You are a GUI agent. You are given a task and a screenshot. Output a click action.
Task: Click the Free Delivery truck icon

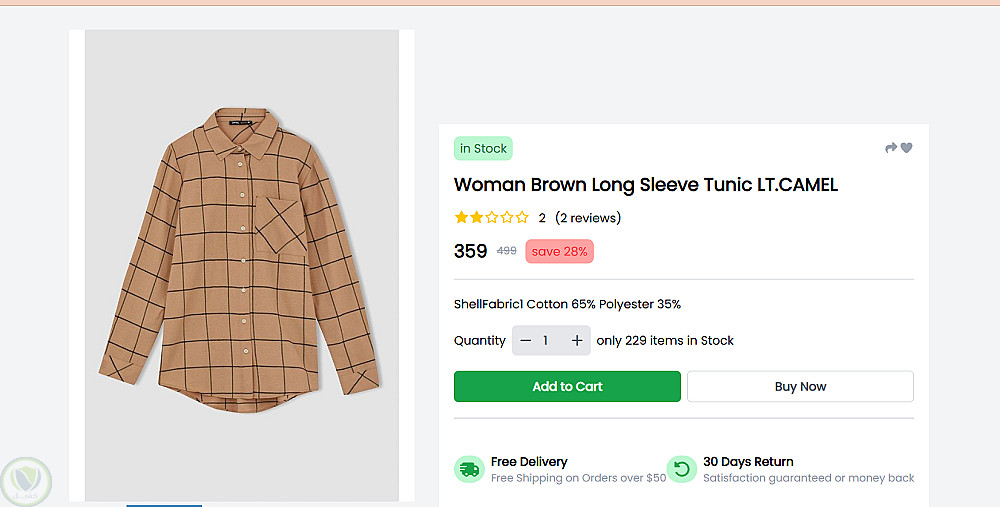point(469,468)
